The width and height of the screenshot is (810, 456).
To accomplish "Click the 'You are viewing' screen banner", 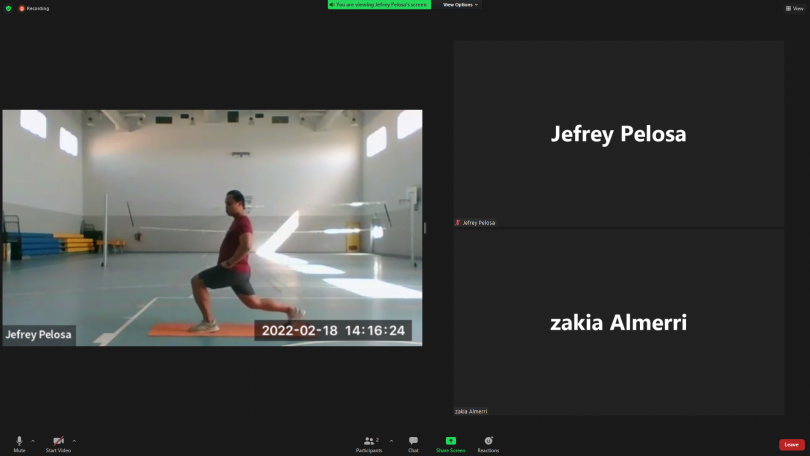I will click(x=379, y=5).
